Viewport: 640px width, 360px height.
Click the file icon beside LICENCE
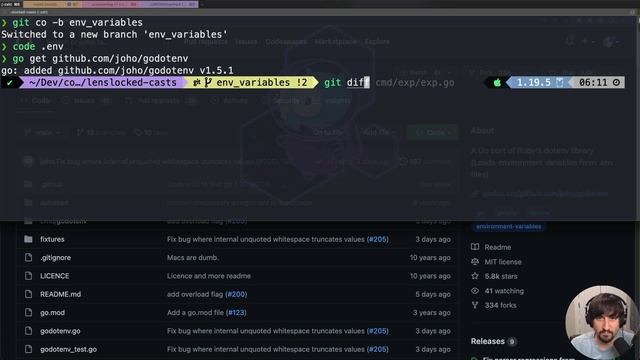click(28, 276)
